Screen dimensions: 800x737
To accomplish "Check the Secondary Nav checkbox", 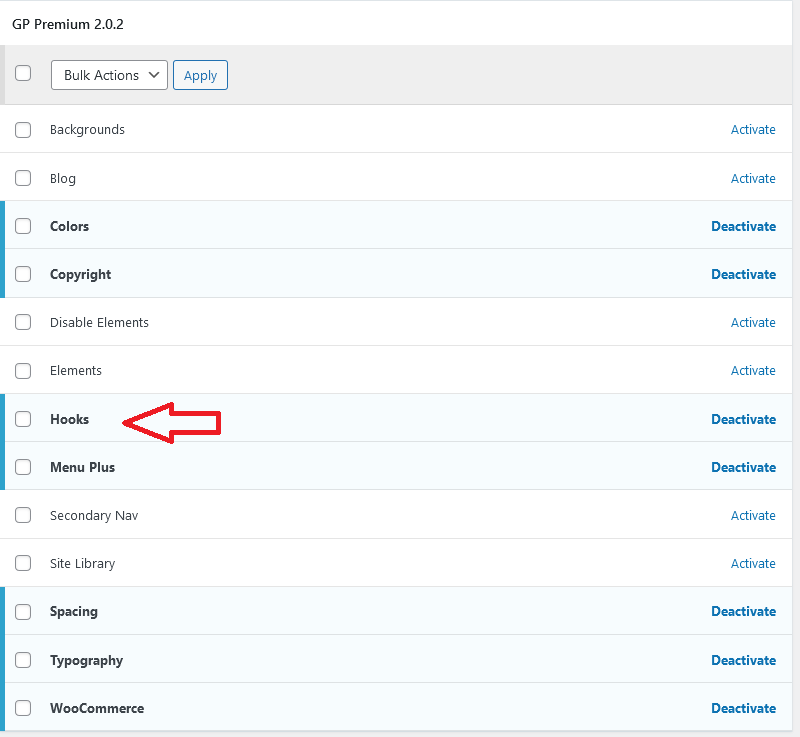I will coord(23,515).
